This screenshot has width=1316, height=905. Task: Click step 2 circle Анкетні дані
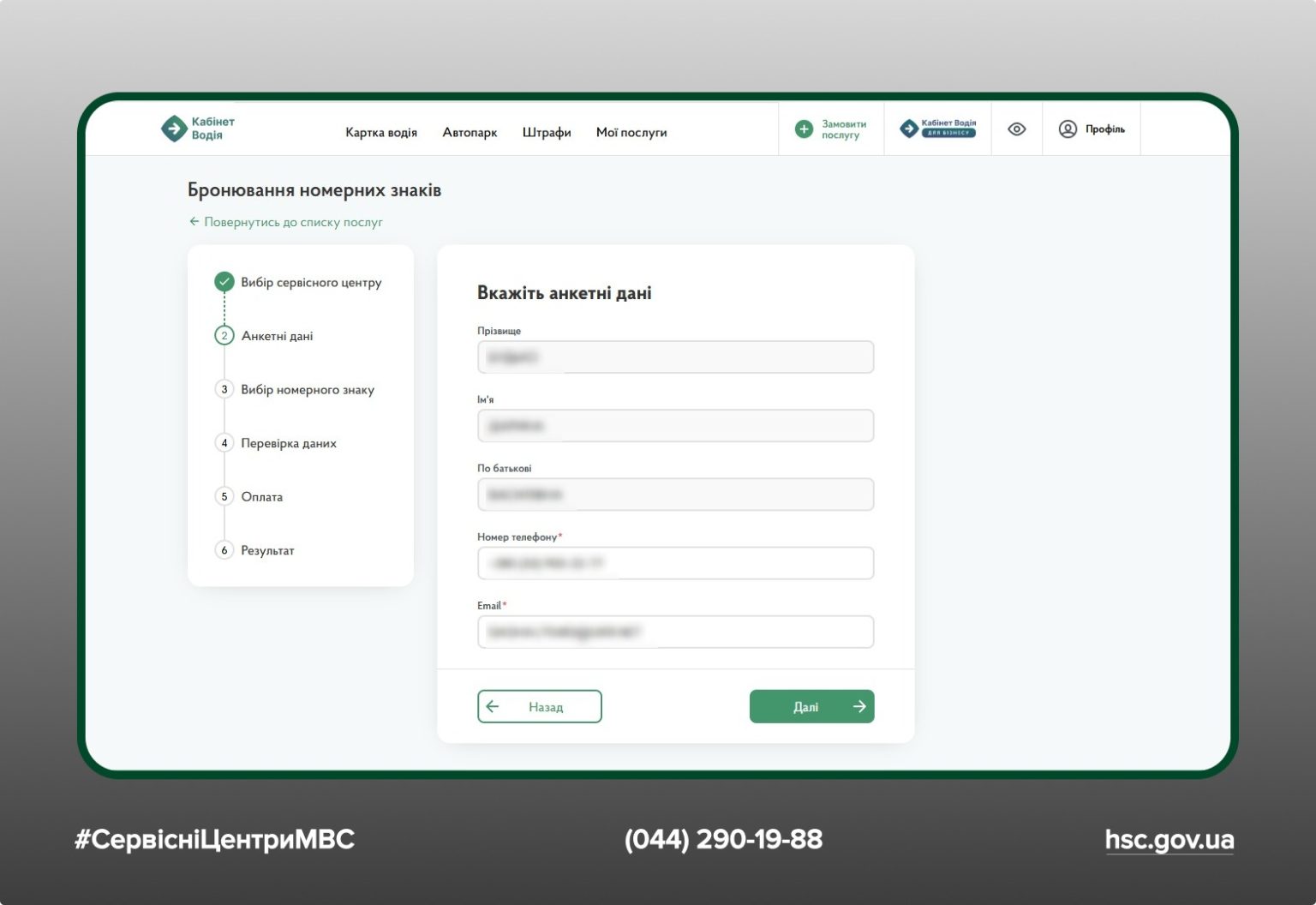[224, 336]
